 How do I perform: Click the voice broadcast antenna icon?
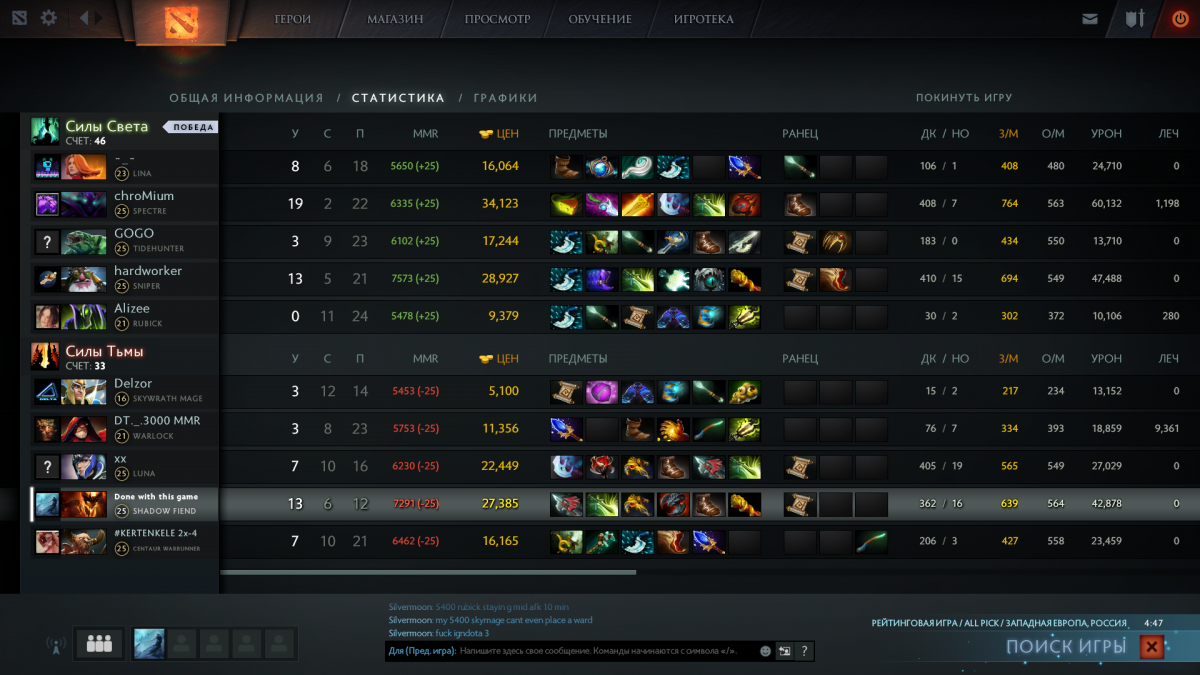pos(53,644)
